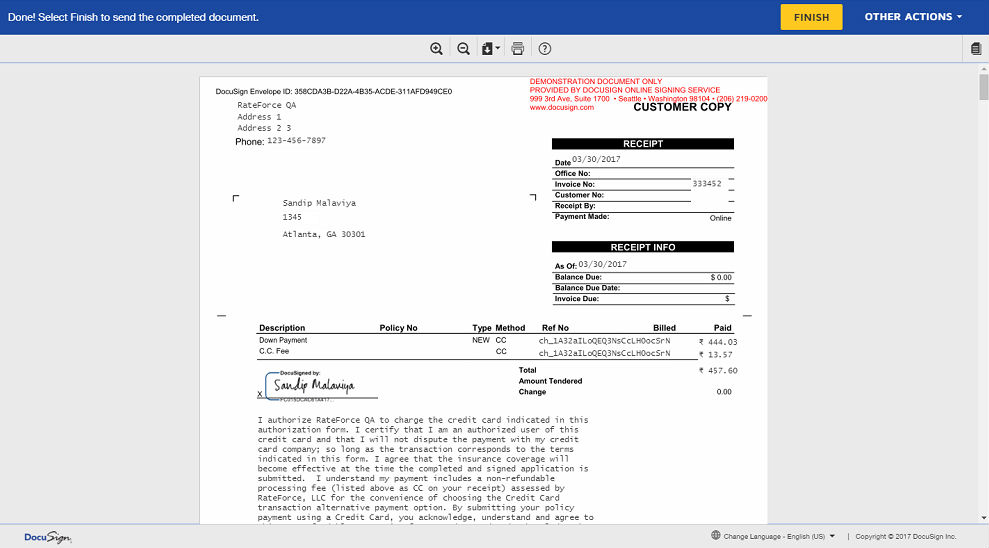Open help with the question mark icon
The image size is (989, 548).
coord(545,49)
